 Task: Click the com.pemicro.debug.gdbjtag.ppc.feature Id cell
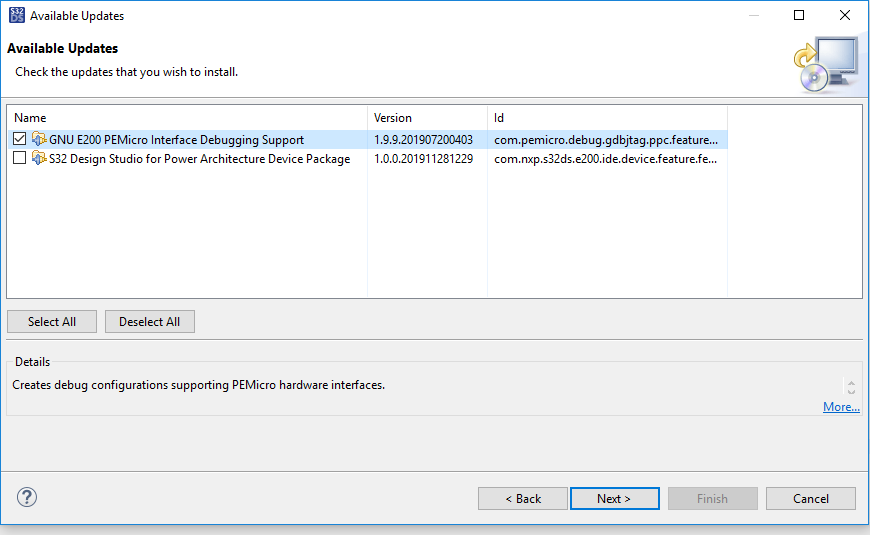coord(606,140)
